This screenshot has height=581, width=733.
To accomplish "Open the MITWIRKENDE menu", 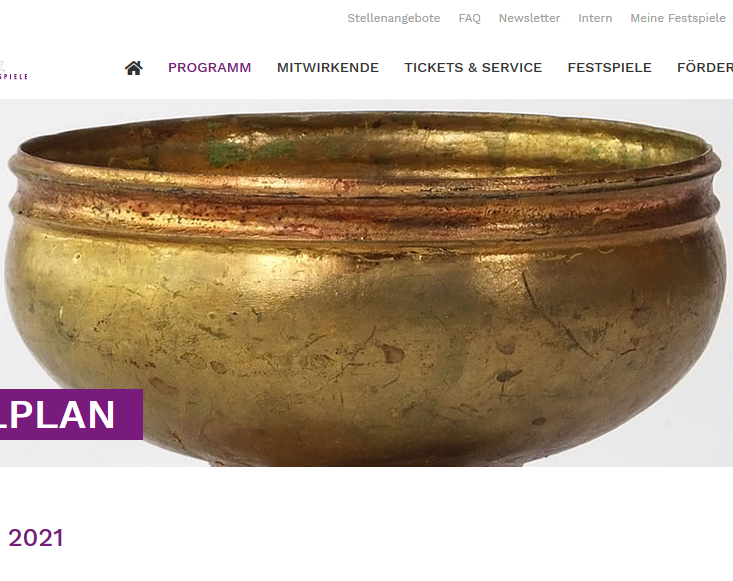I will (328, 68).
